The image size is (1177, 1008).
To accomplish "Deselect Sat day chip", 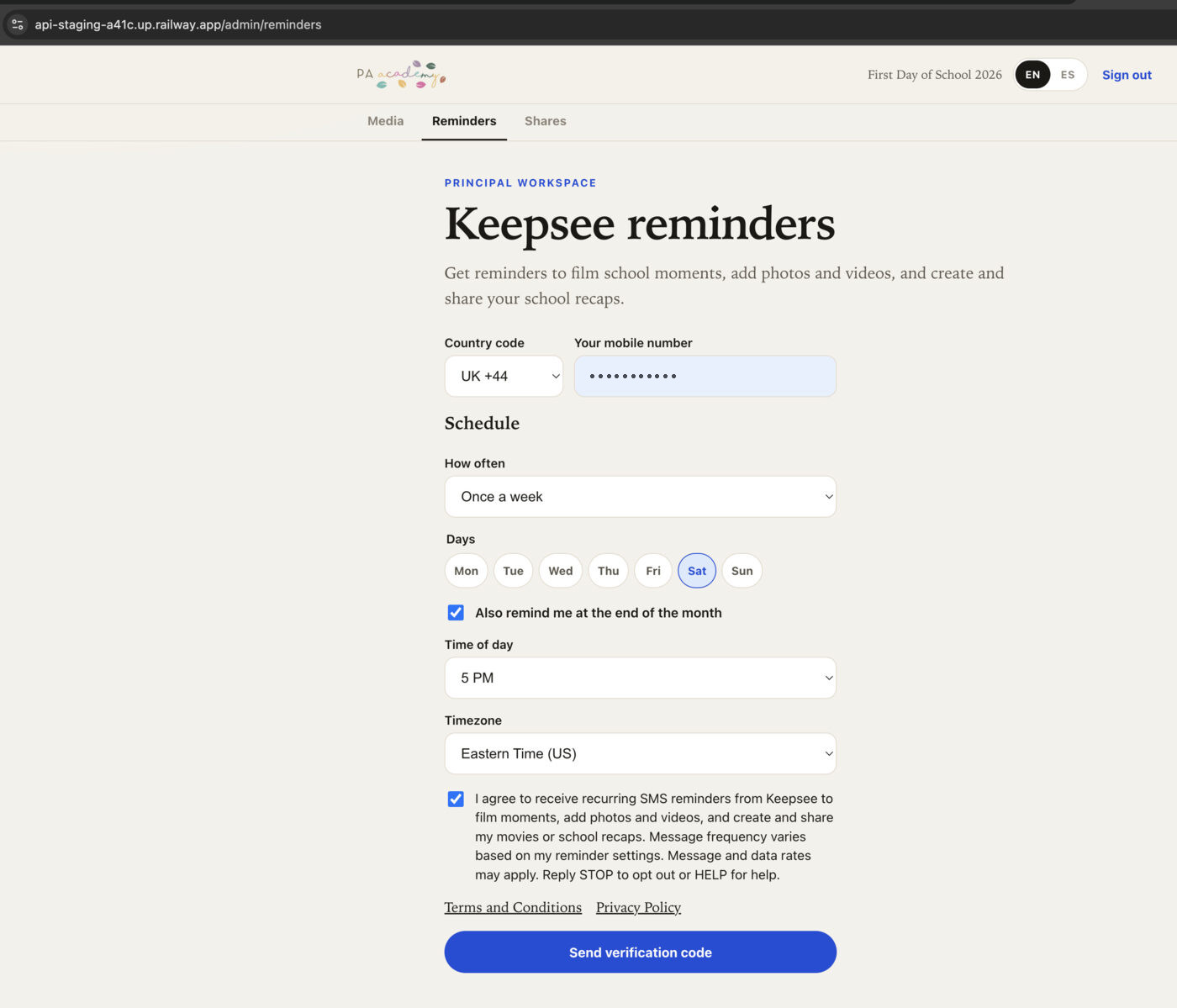I will pos(697,571).
